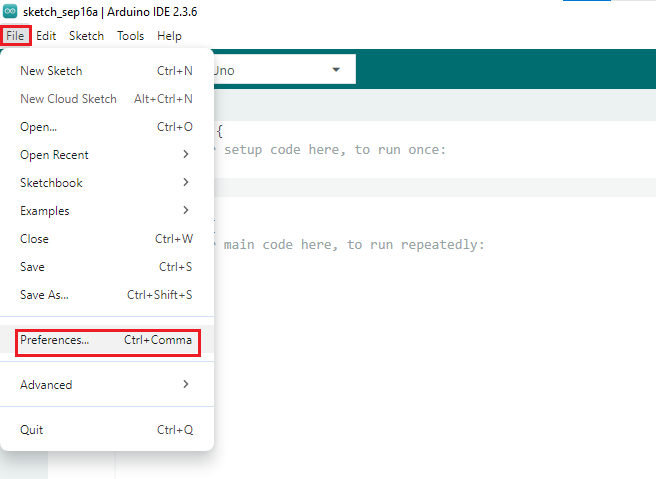Select Save menu entry

107,267
